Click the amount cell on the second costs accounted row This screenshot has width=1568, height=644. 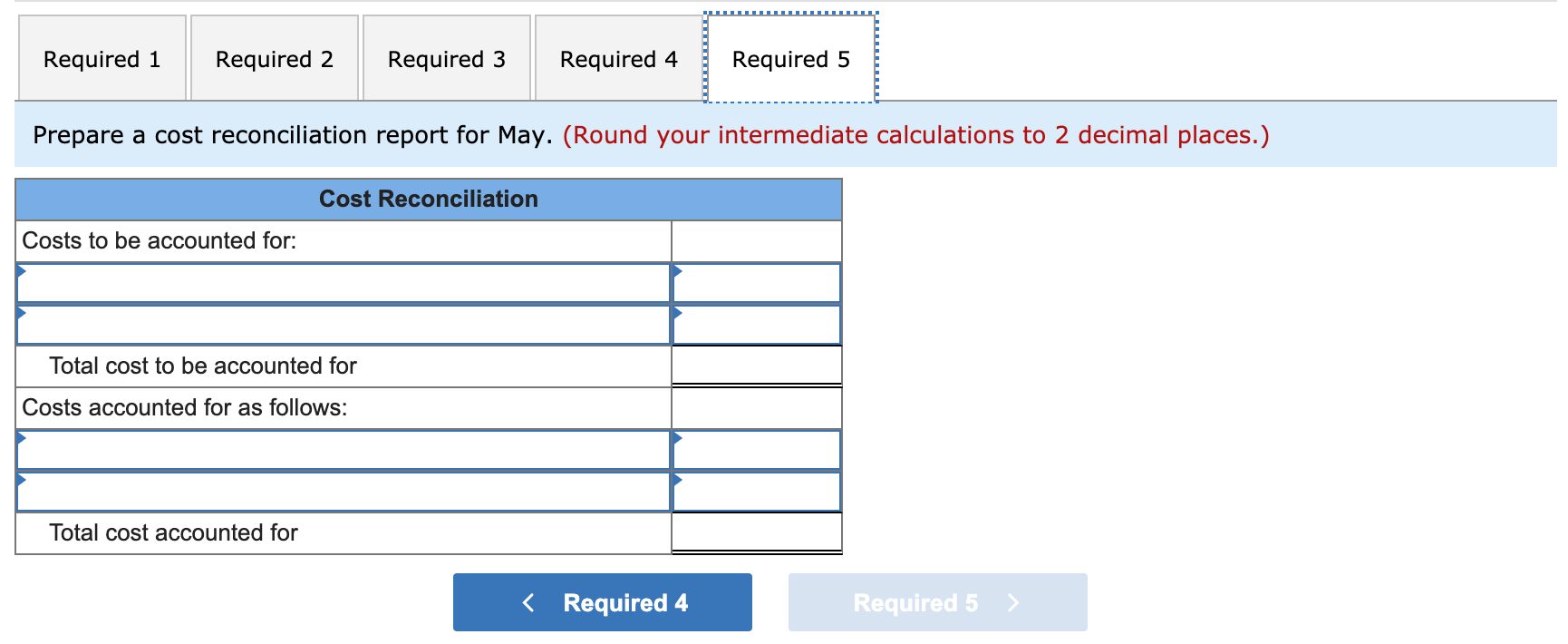click(x=756, y=491)
